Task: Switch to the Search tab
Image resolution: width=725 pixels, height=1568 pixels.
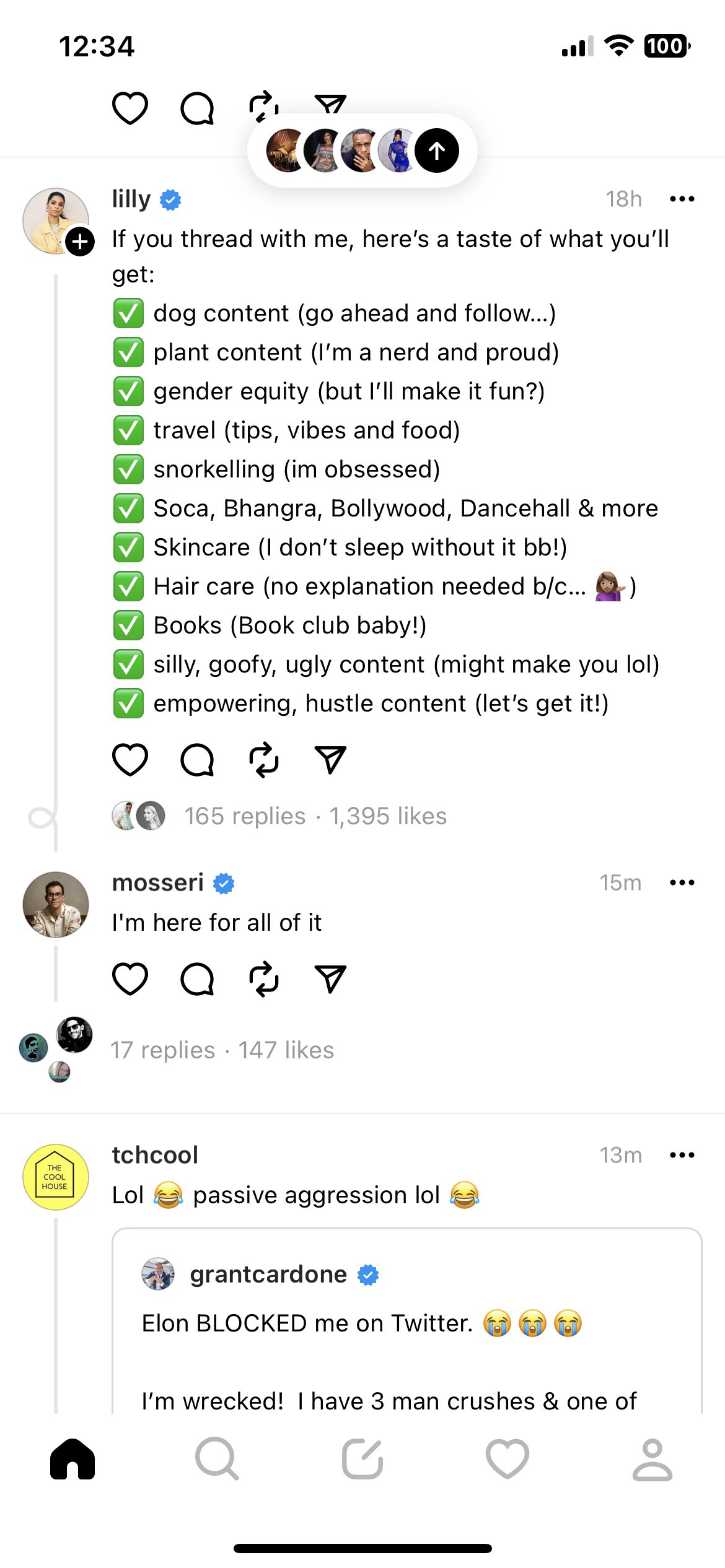Action: click(x=217, y=1459)
